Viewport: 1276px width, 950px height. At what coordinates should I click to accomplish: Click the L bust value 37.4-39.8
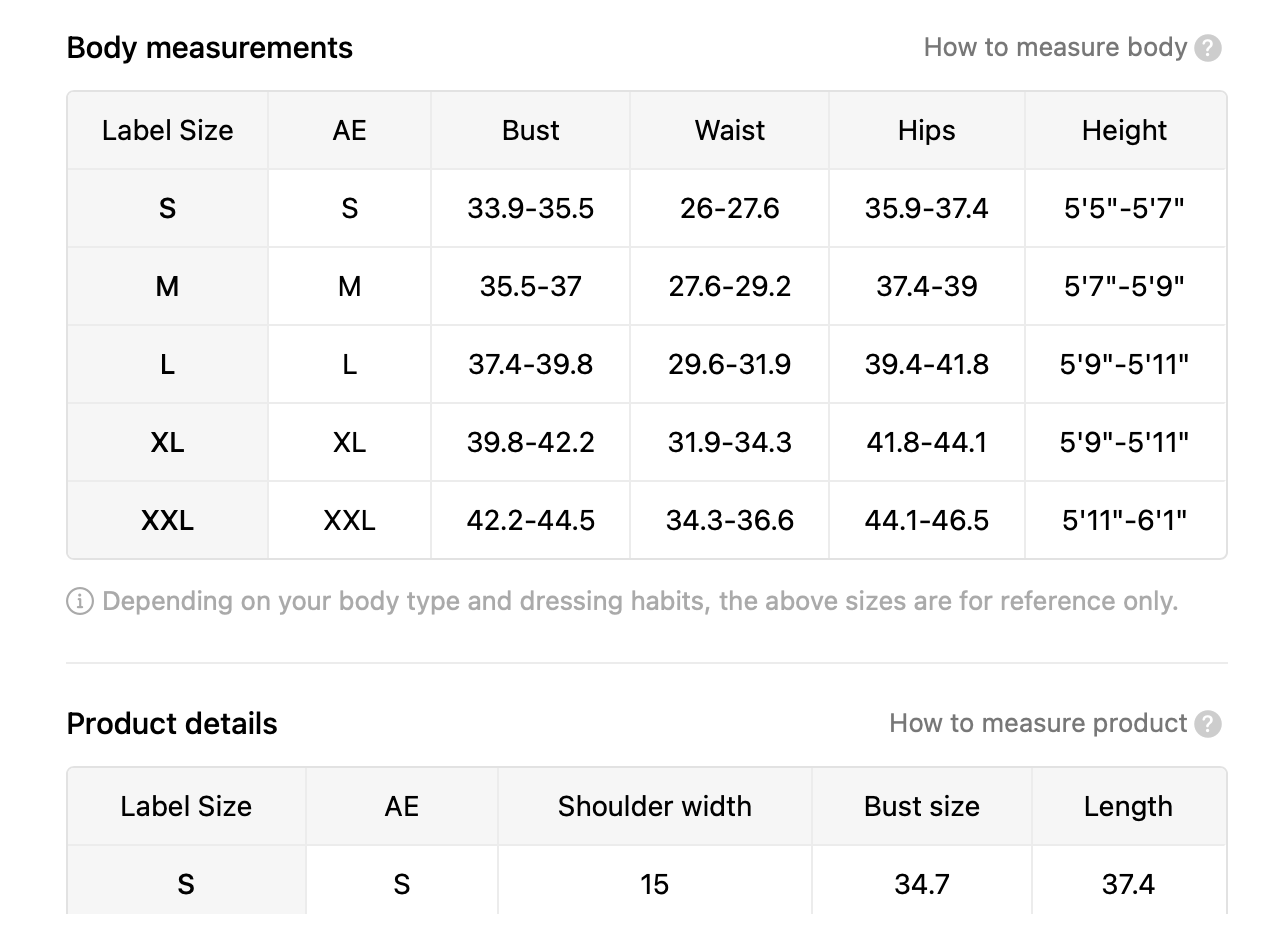tap(531, 365)
